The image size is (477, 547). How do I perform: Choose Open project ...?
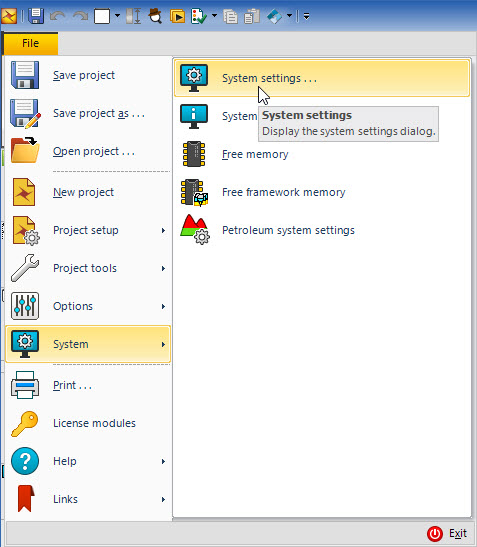[94, 151]
